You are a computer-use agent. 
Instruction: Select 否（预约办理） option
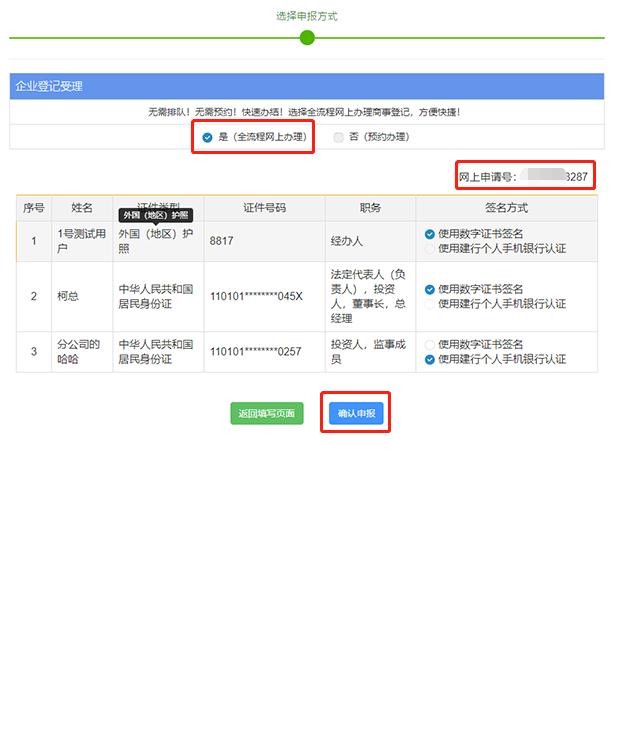339,137
